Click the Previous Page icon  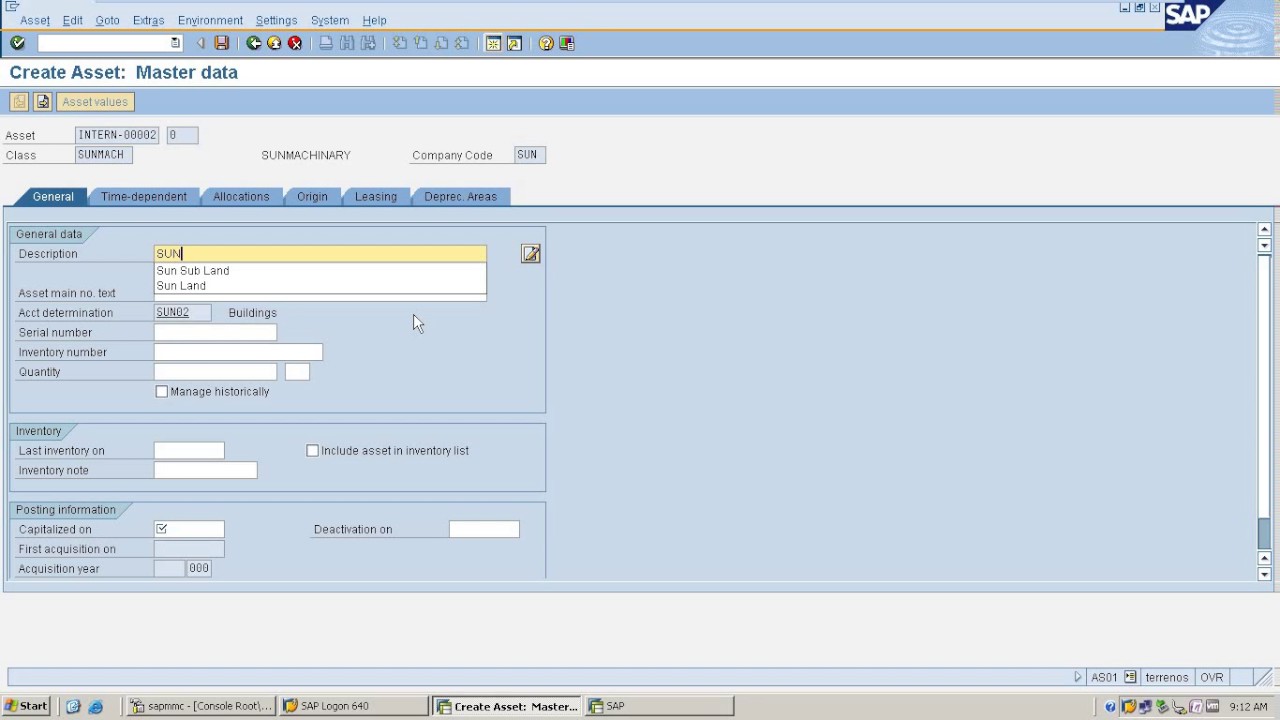pos(420,43)
